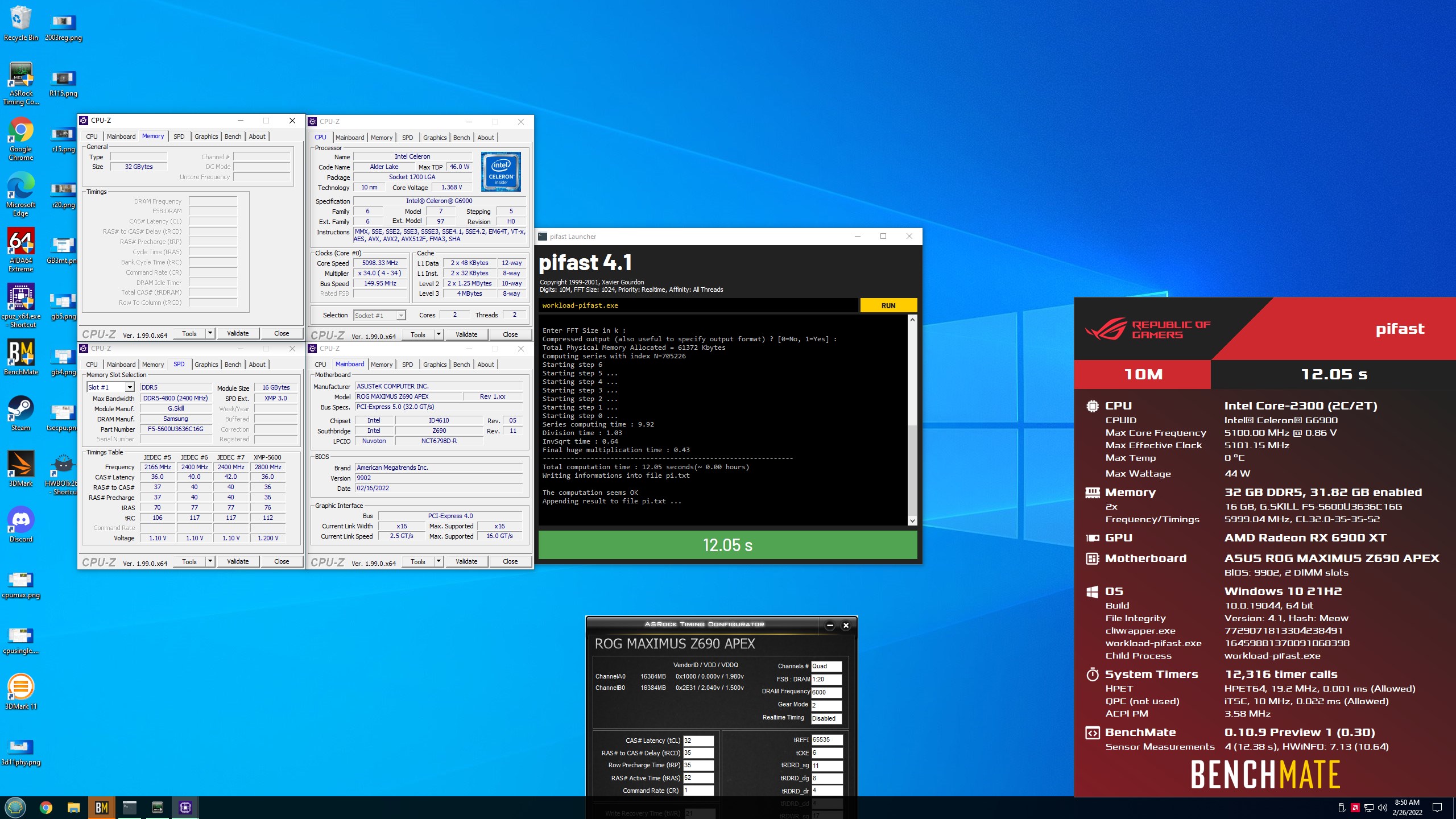Open Tools dropdown arrow in CPU-Z SPD window
This screenshot has width=1456, height=819.
(210, 561)
